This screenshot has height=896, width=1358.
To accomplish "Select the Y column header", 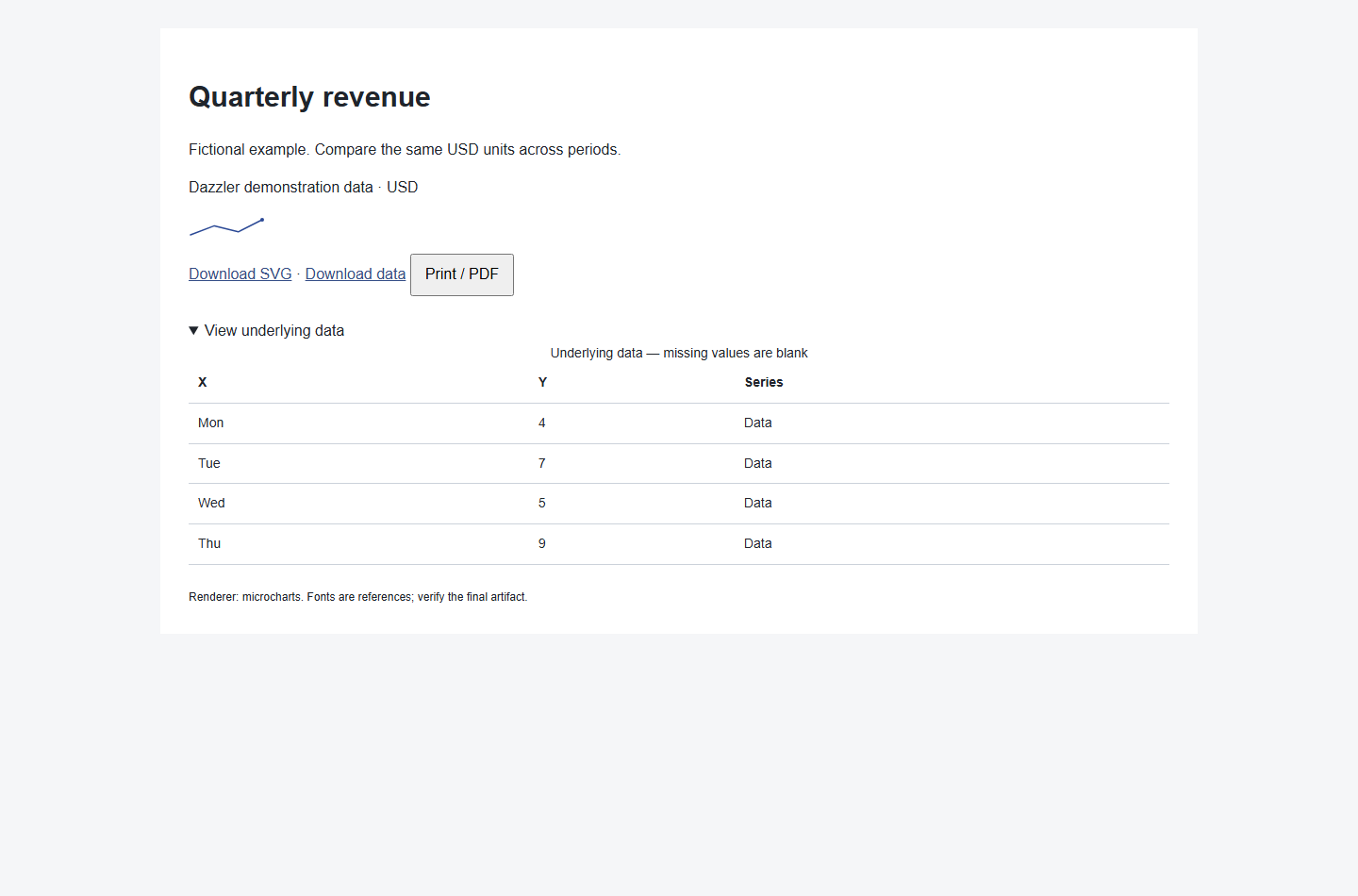I will (632, 382).
